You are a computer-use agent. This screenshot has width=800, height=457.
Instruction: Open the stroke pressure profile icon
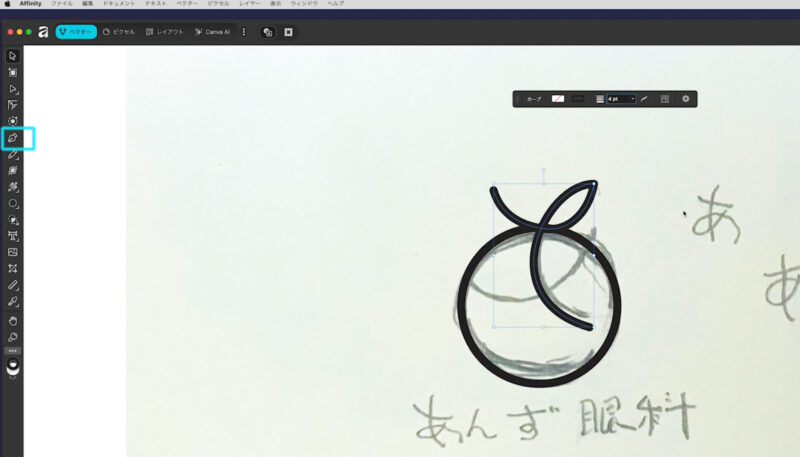[x=644, y=99]
